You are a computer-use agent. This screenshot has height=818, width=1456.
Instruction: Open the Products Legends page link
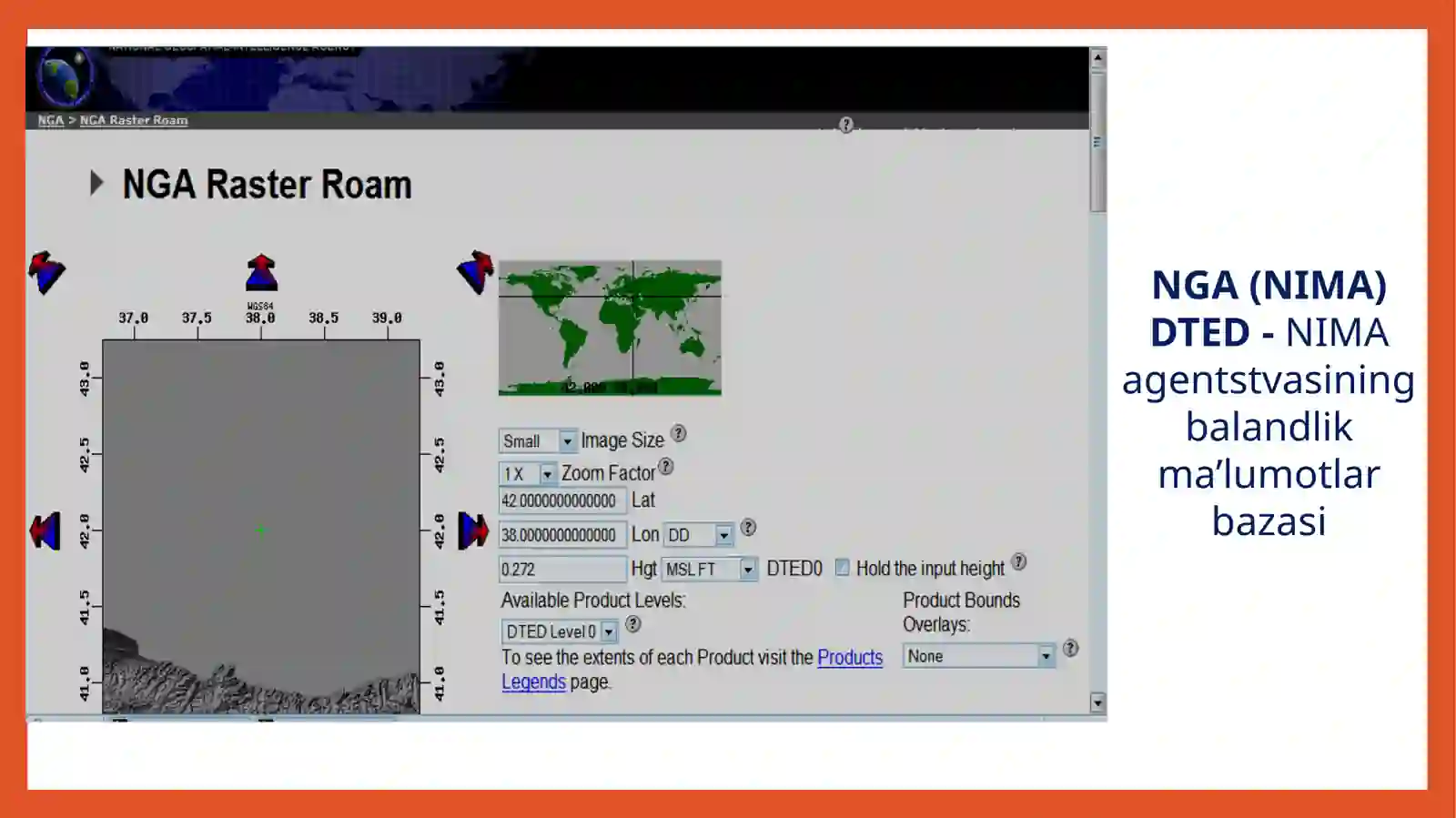[849, 658]
